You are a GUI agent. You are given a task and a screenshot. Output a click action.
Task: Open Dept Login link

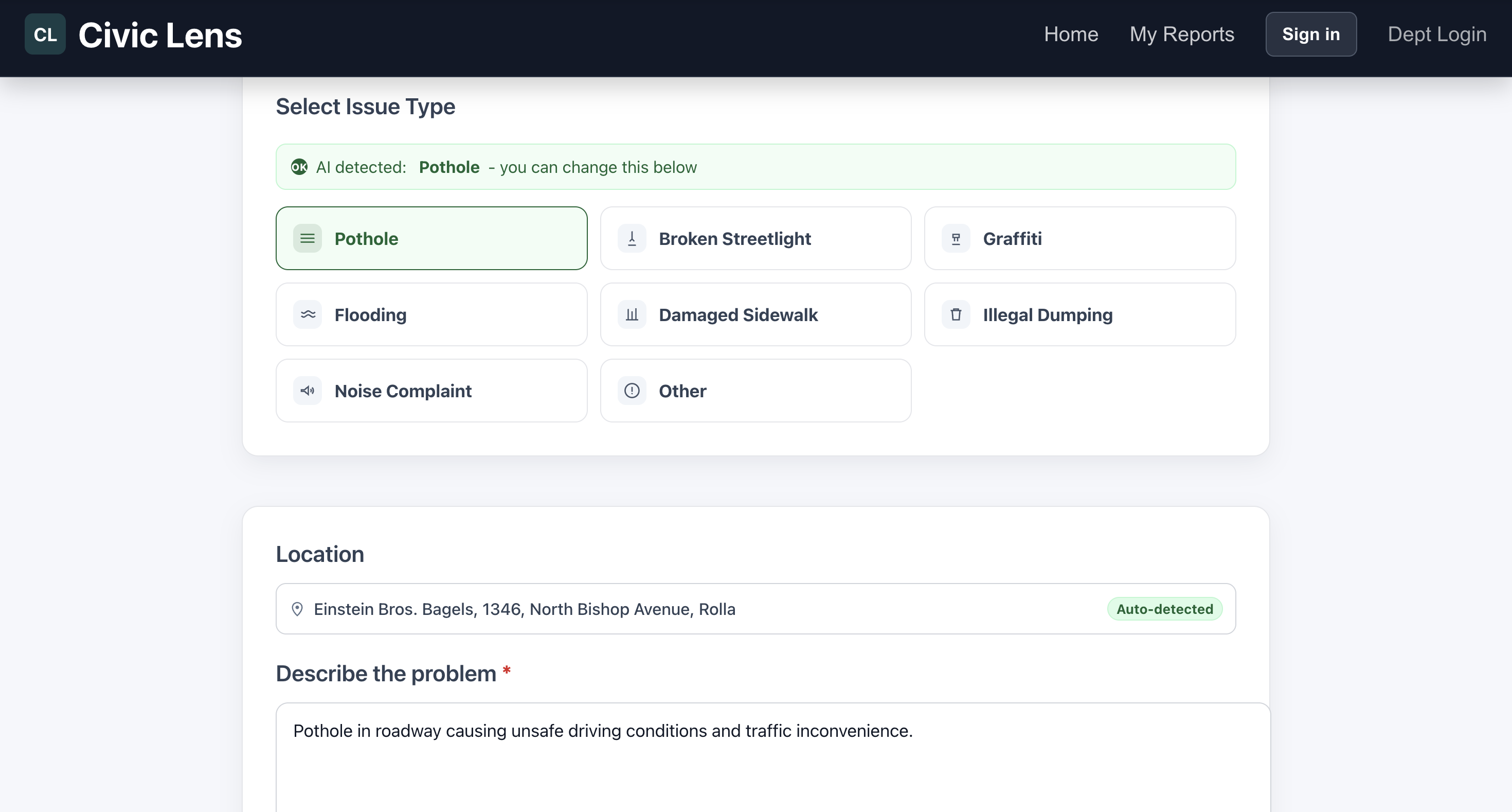pyautogui.click(x=1436, y=34)
